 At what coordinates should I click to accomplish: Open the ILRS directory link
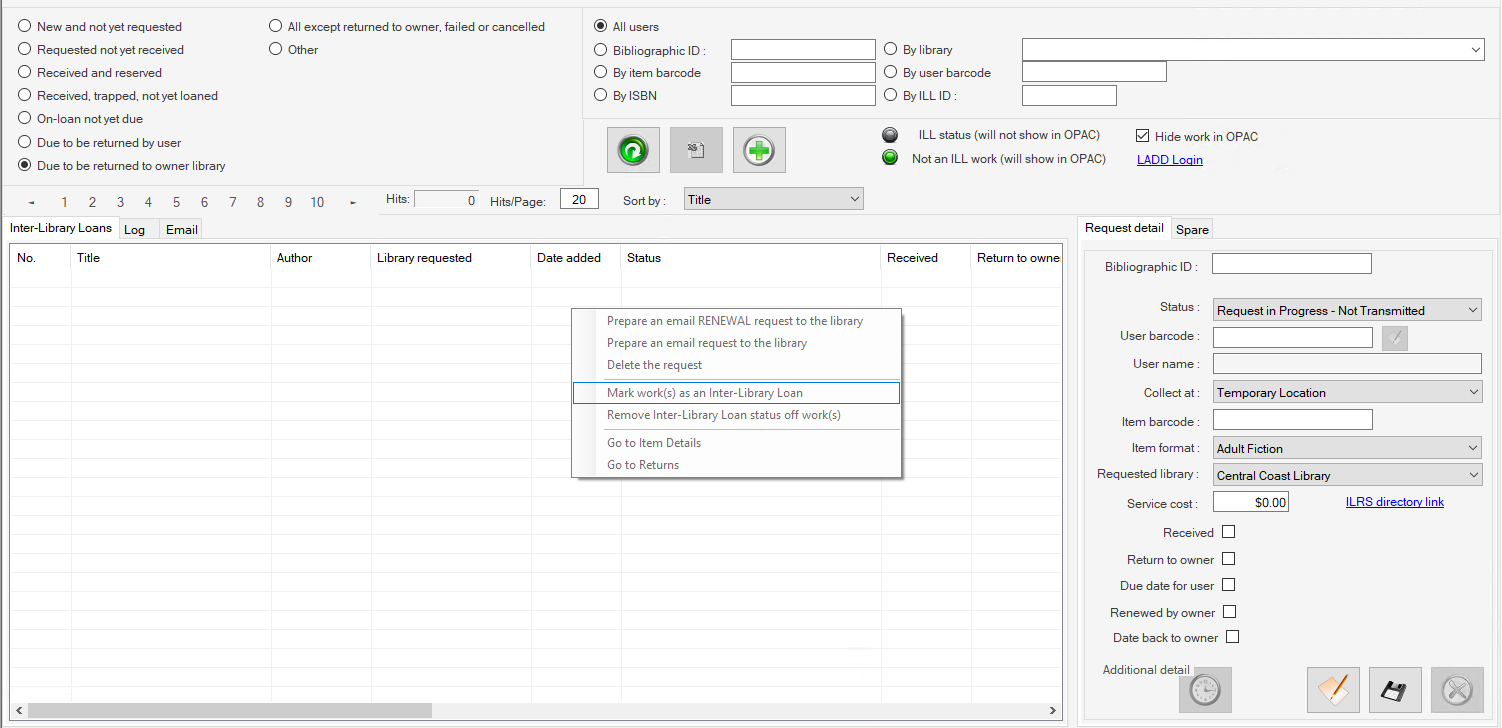[x=1394, y=502]
